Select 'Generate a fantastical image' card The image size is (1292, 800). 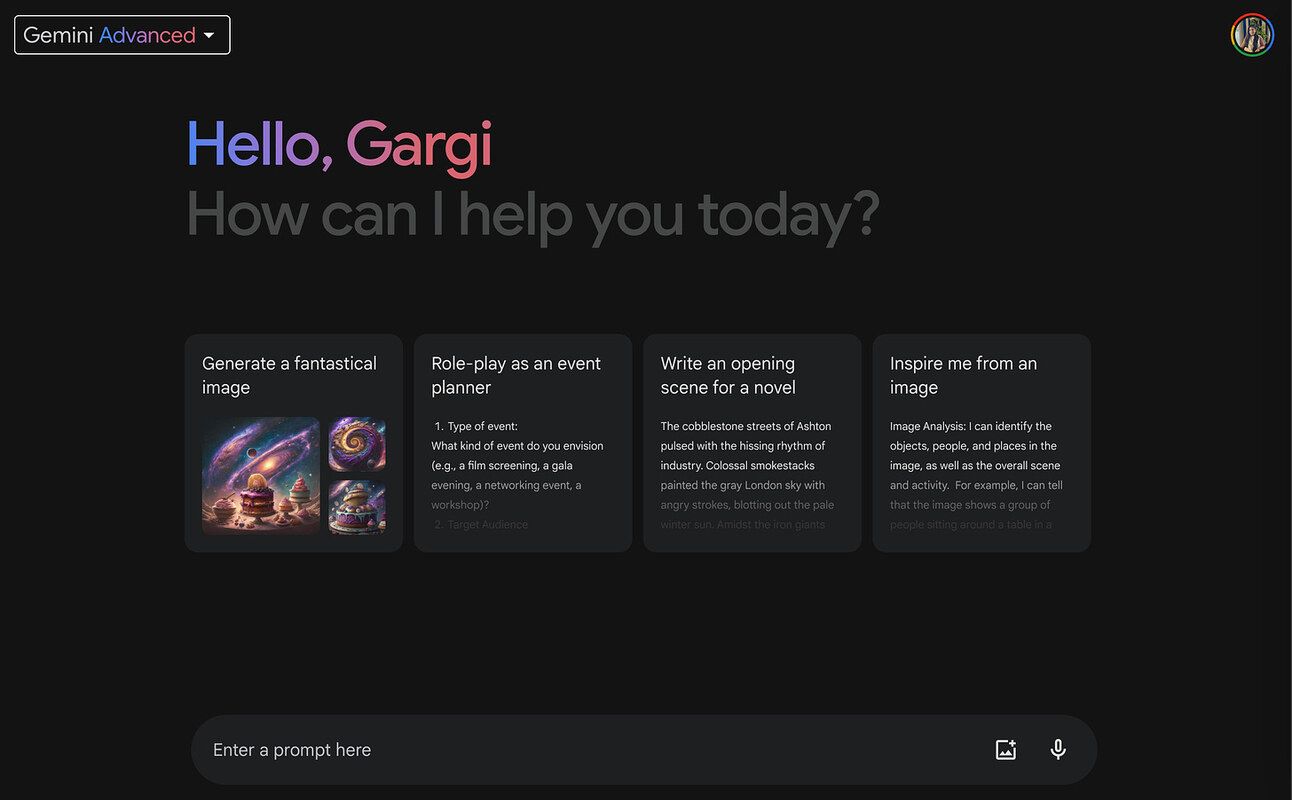coord(294,443)
